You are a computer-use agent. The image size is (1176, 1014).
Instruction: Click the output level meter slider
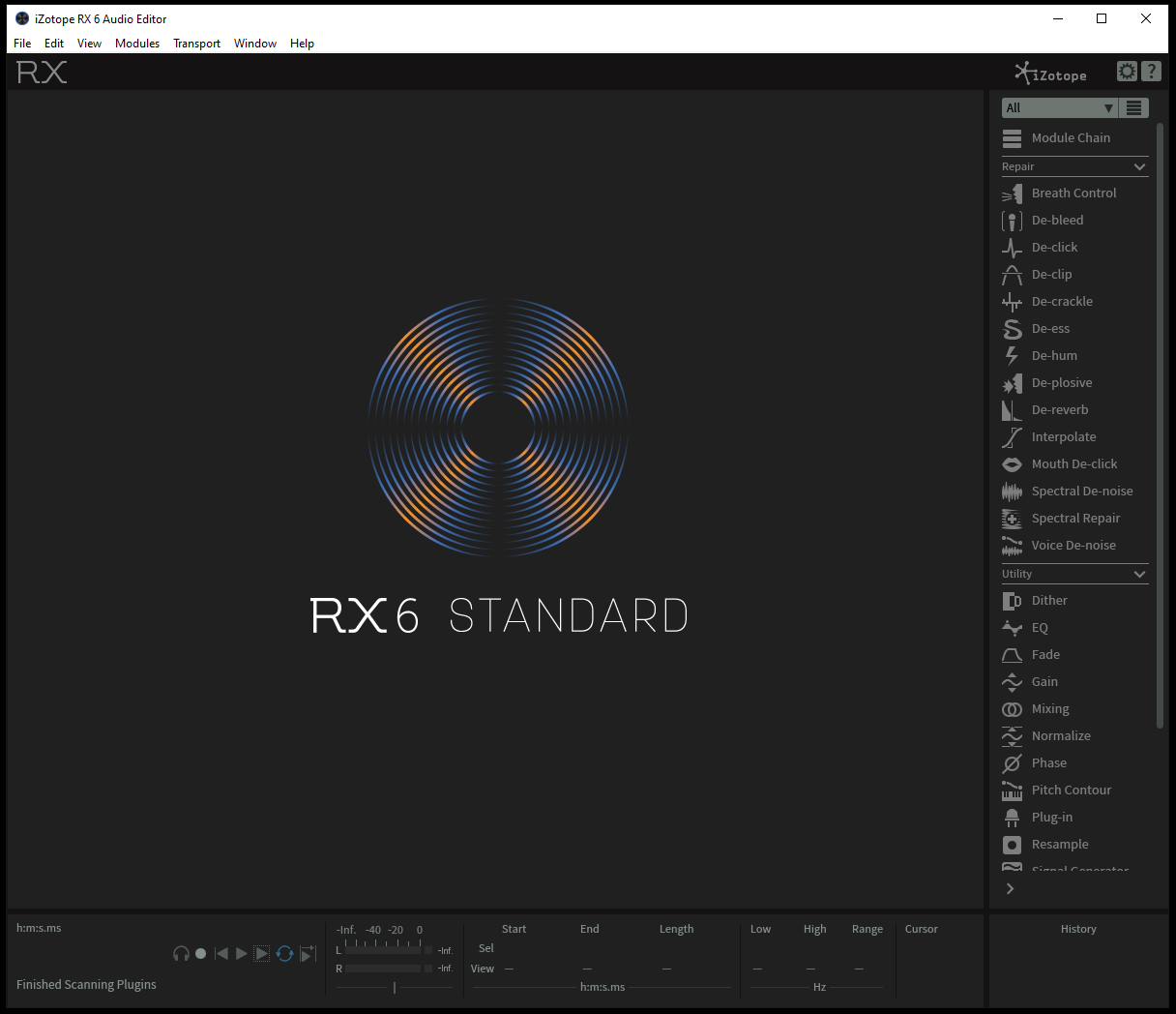tap(395, 987)
